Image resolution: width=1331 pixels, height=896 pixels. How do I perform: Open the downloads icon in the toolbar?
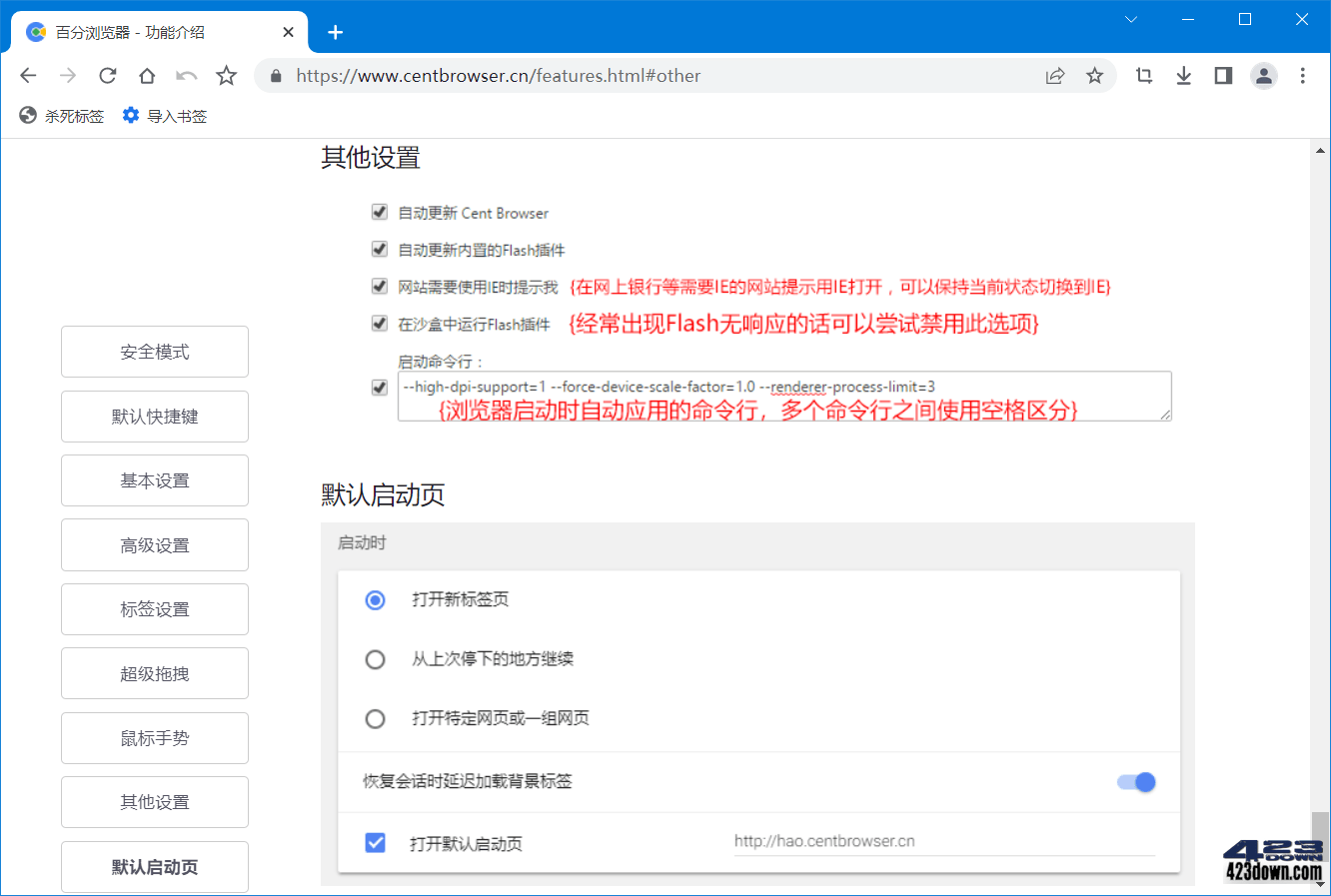click(x=1183, y=75)
